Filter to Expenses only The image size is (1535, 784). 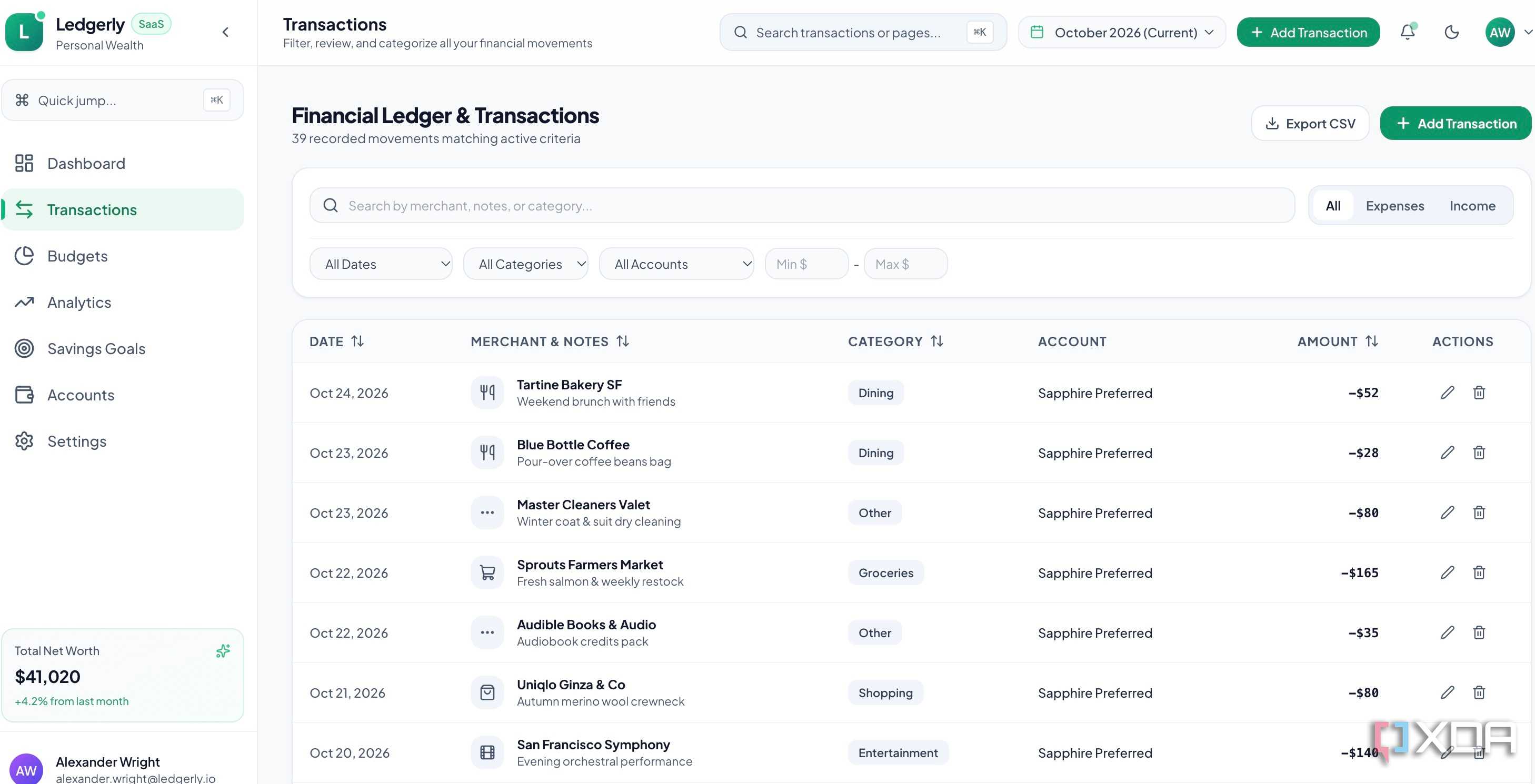point(1395,206)
